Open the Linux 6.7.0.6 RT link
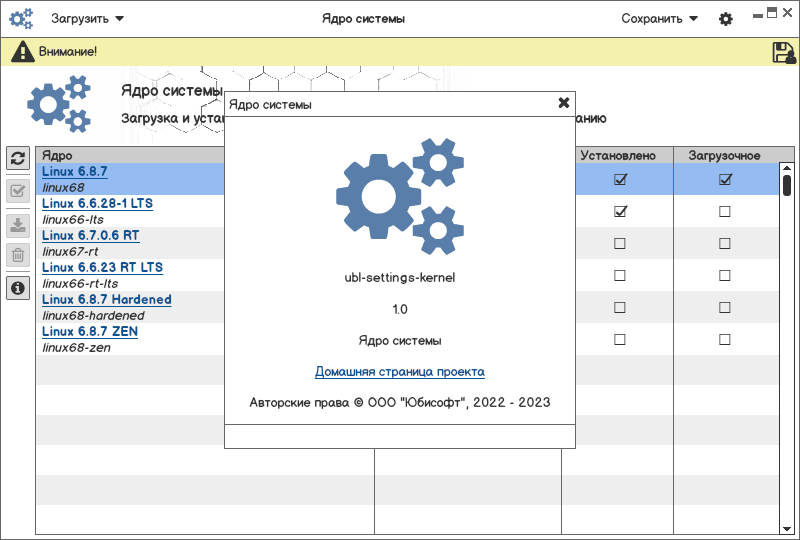Screen dimensions: 800x540 click(x=90, y=235)
